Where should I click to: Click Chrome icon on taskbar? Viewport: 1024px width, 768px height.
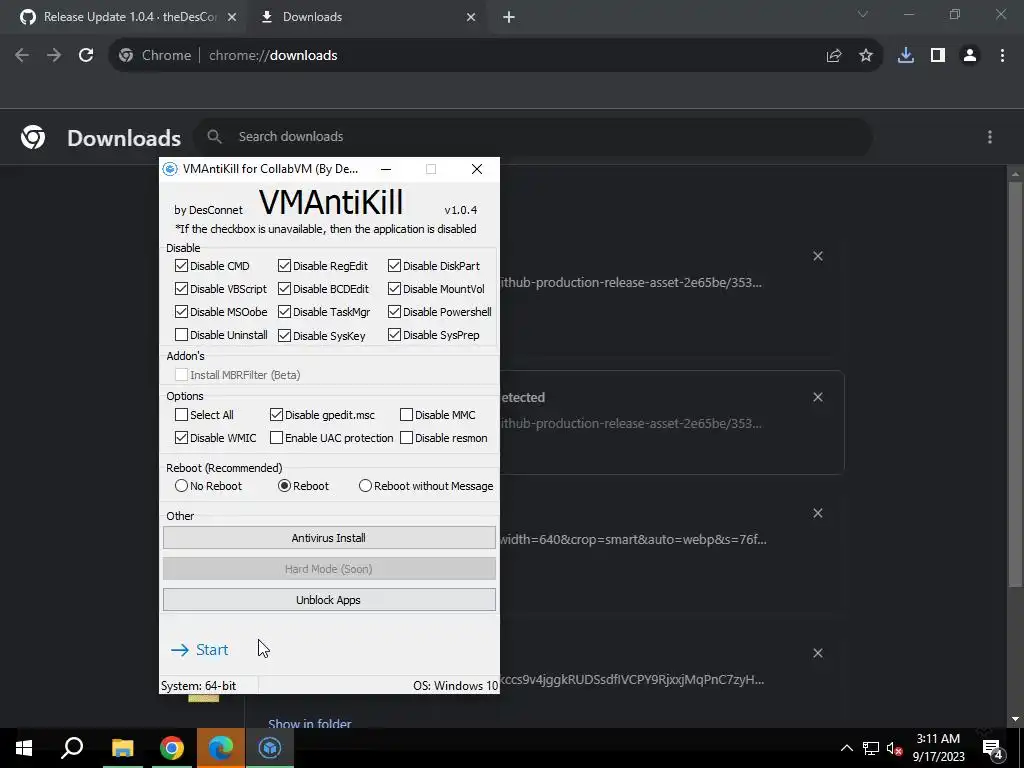(172, 748)
